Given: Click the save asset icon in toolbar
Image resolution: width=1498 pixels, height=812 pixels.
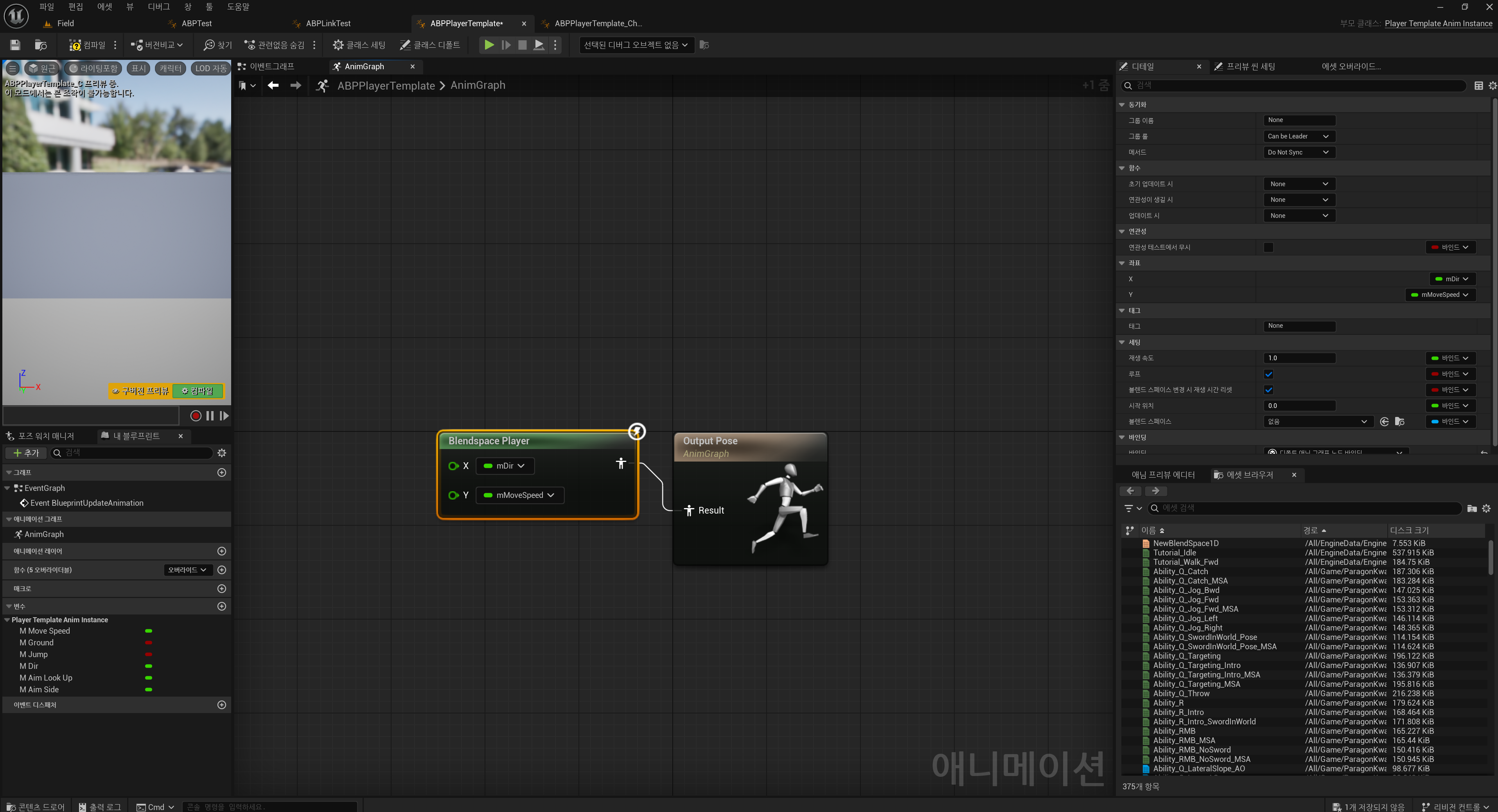Looking at the screenshot, I should pos(15,45).
